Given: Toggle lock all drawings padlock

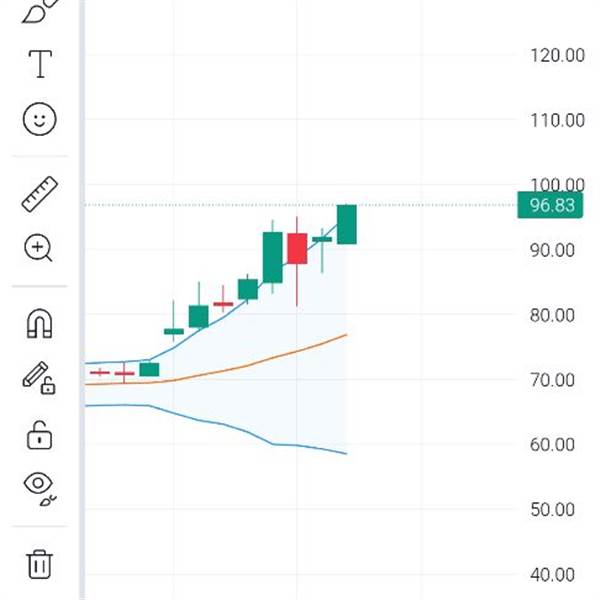Looking at the screenshot, I should 39,435.
